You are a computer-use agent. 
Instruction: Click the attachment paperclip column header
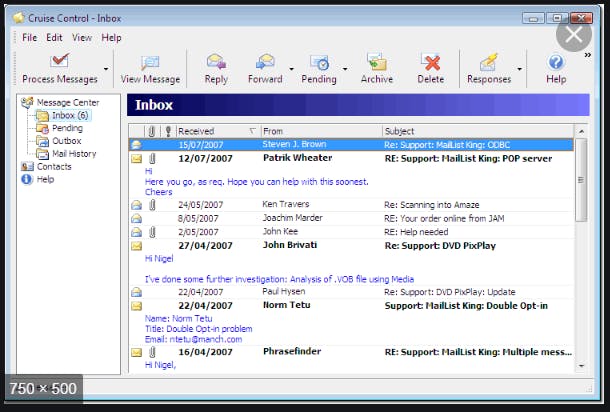pos(152,131)
